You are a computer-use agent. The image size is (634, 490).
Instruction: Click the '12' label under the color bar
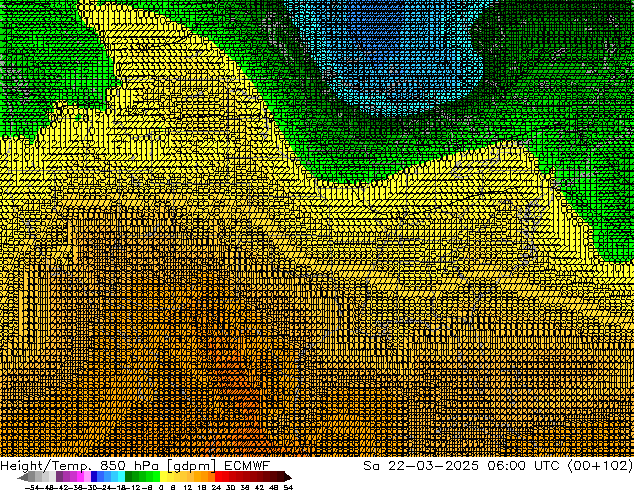[x=188, y=487]
